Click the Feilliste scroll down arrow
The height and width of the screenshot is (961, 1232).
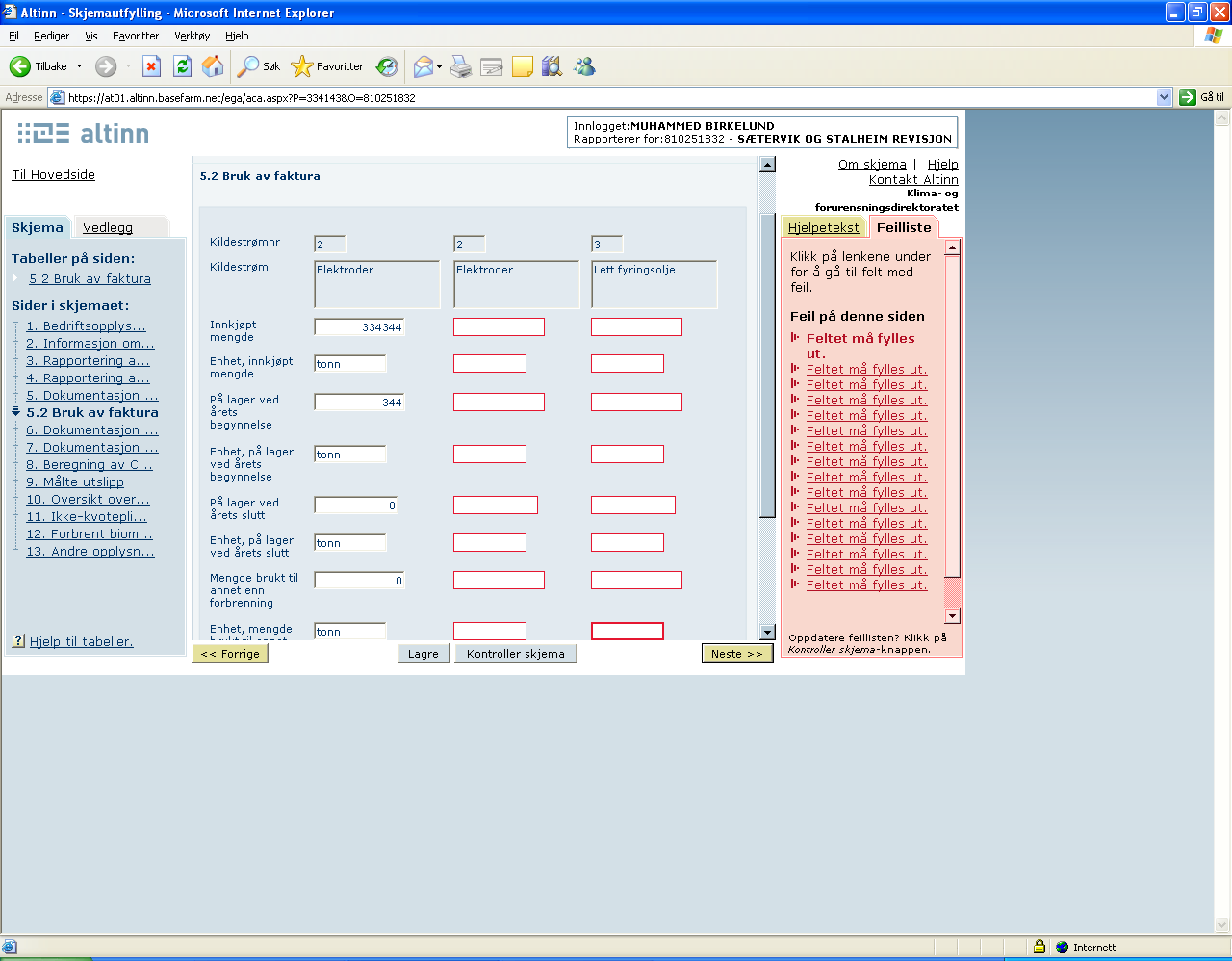[952, 616]
